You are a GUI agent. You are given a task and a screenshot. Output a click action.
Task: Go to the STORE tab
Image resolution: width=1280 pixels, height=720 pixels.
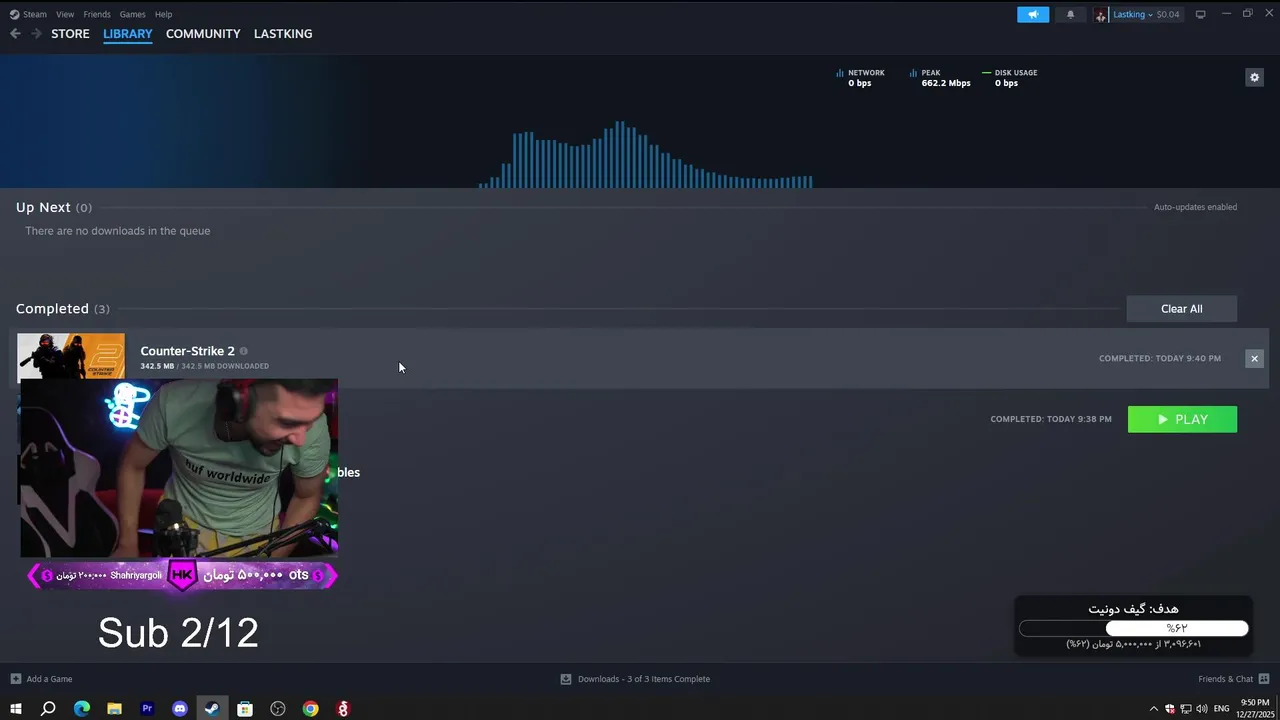pyautogui.click(x=70, y=34)
